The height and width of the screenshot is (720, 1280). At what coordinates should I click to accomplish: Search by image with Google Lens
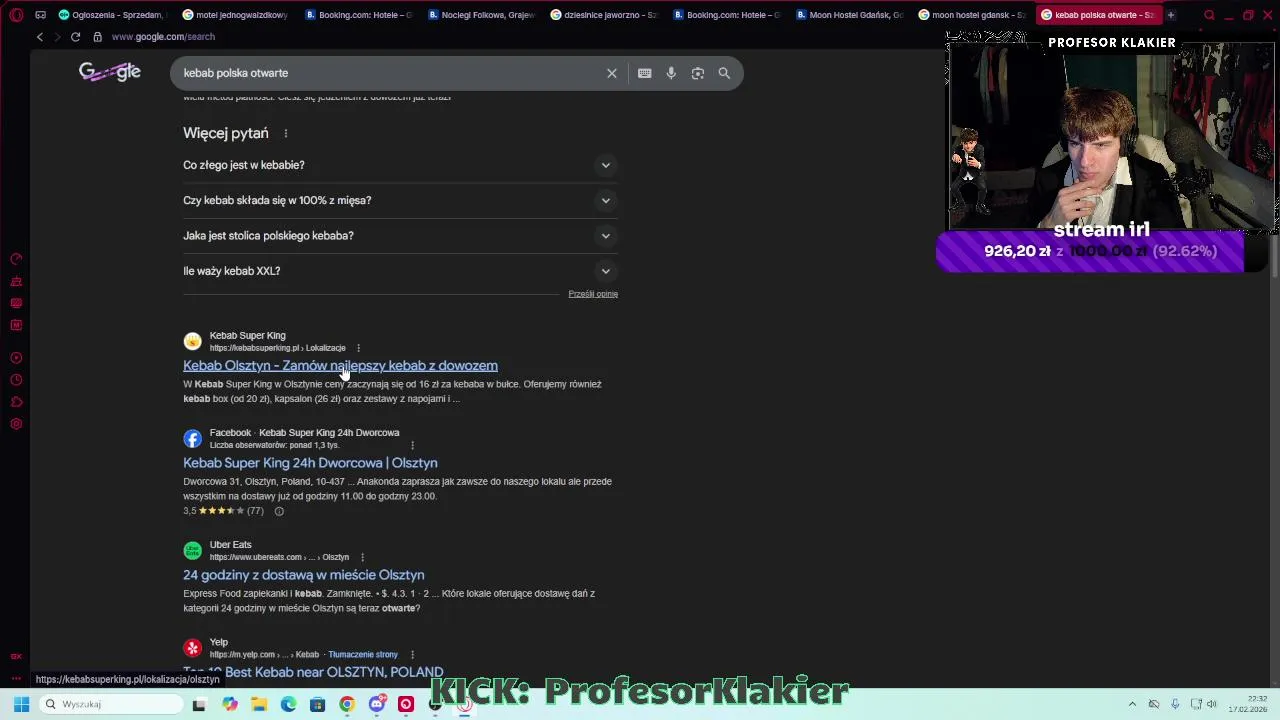[698, 73]
